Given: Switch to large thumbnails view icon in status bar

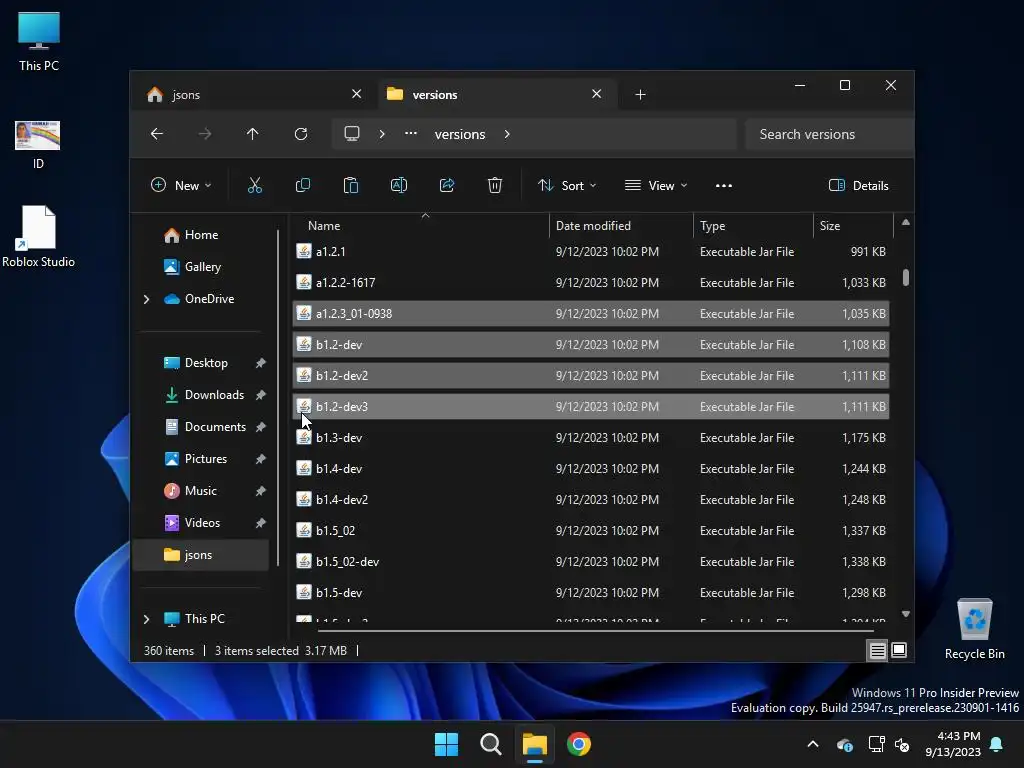Looking at the screenshot, I should [x=899, y=650].
